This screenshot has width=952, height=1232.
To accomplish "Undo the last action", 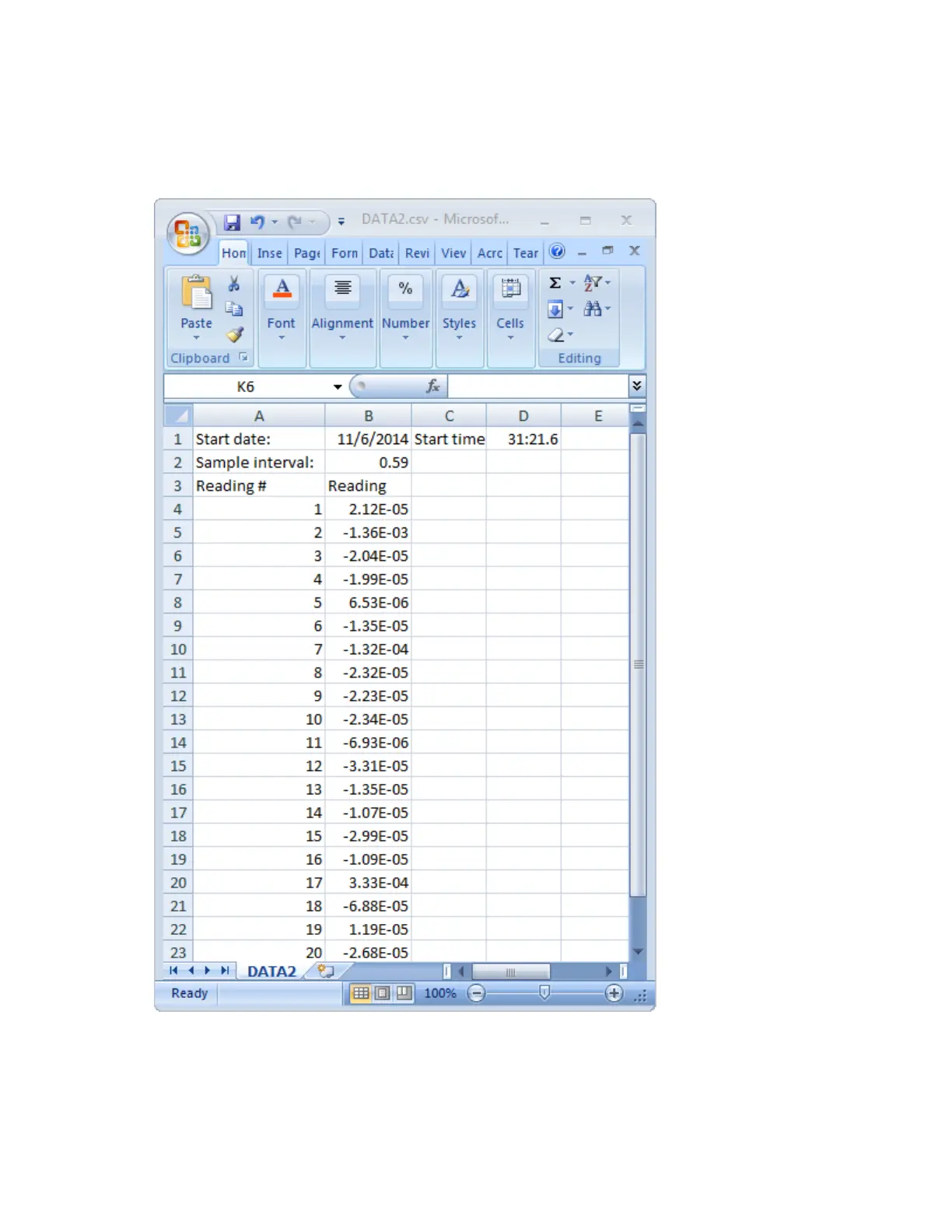I will pyautogui.click(x=257, y=222).
